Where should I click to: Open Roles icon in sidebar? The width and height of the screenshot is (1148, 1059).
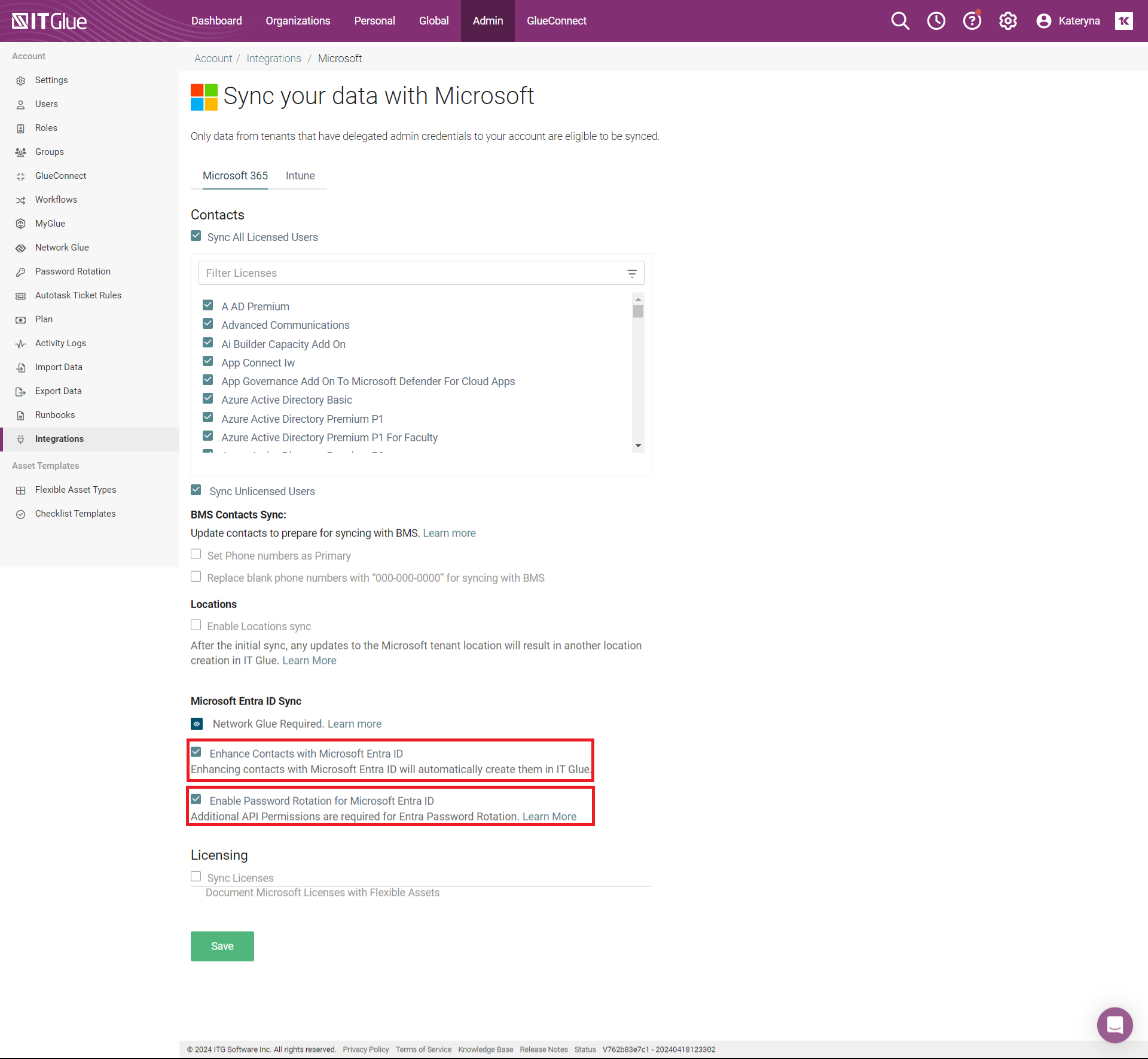click(21, 129)
